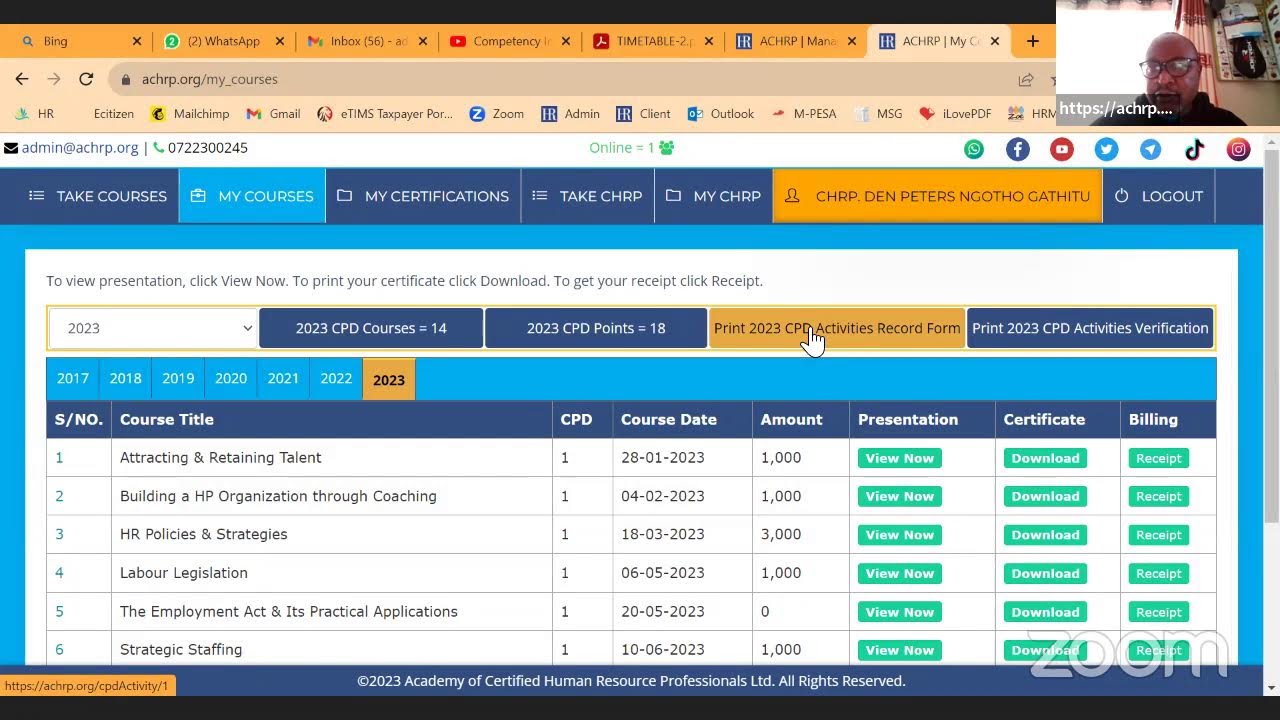The height and width of the screenshot is (720, 1280).
Task: Open Receipt for HR Policies & Strategies
Action: (1159, 535)
